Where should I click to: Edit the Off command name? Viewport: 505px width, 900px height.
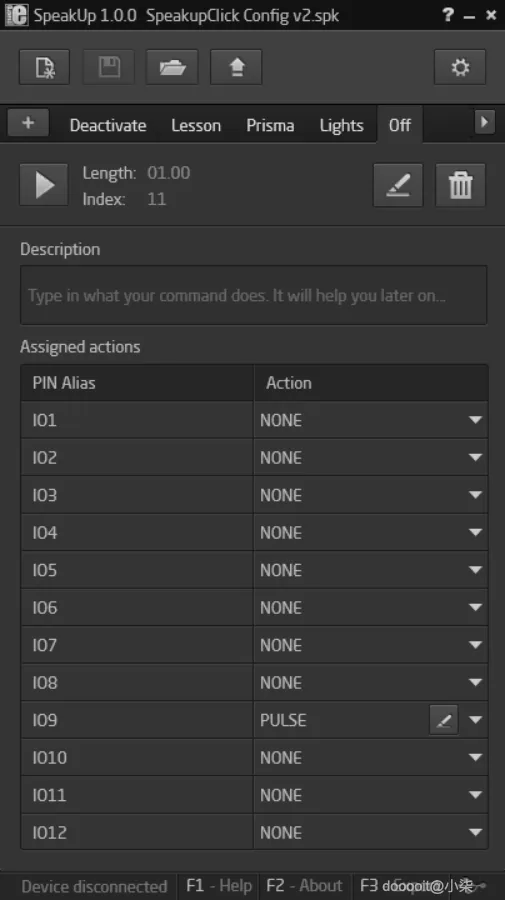point(398,185)
